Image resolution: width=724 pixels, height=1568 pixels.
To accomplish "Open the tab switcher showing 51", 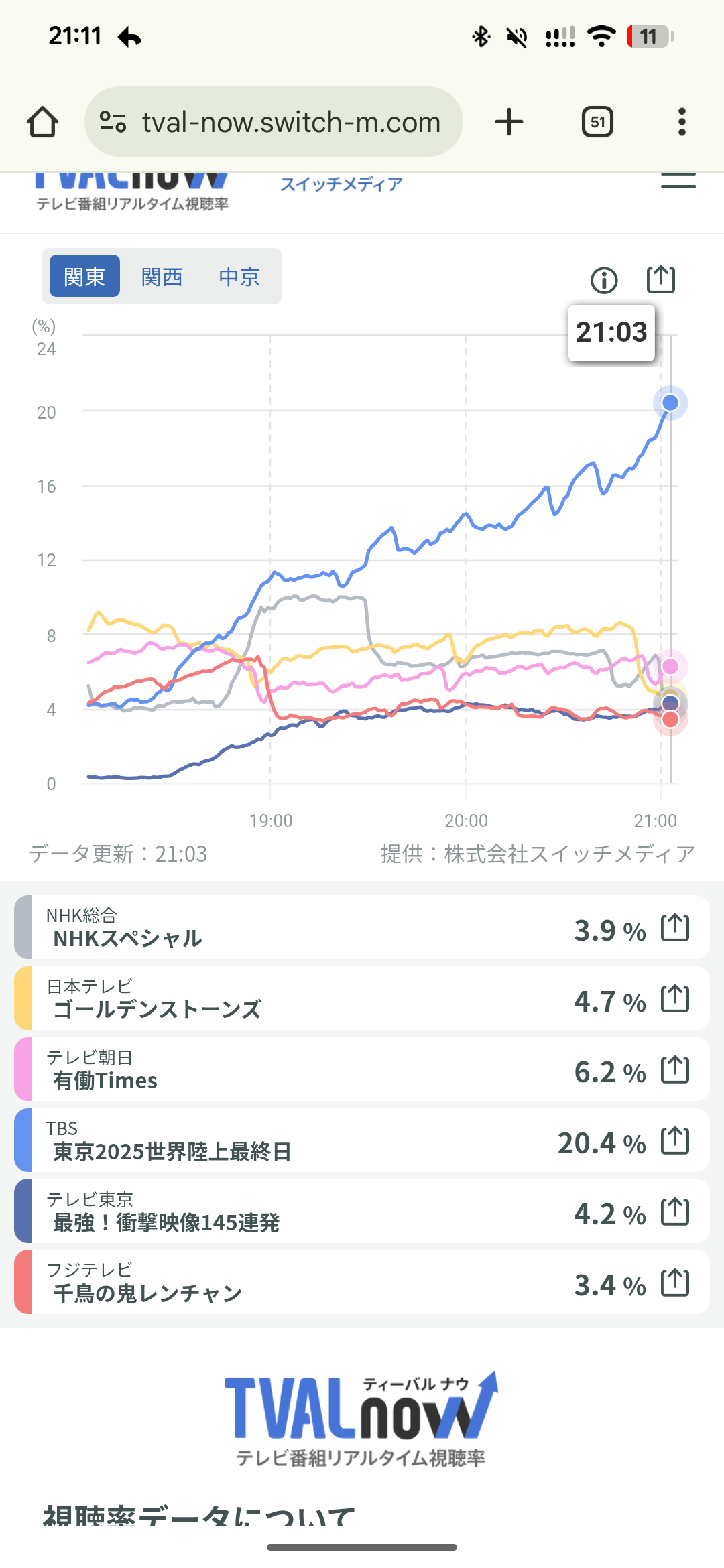I will tap(597, 122).
